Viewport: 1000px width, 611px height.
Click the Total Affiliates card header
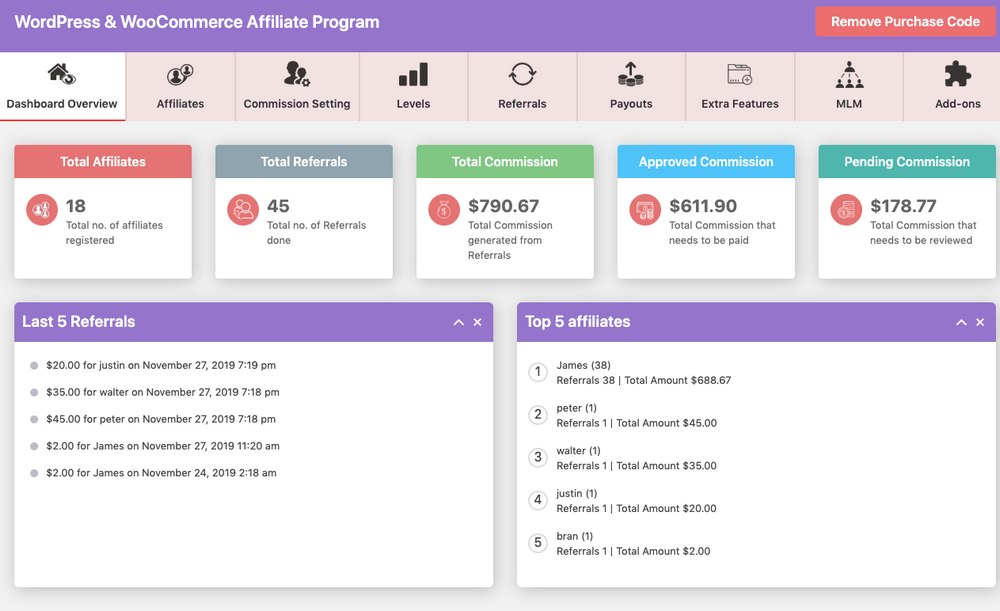click(103, 161)
